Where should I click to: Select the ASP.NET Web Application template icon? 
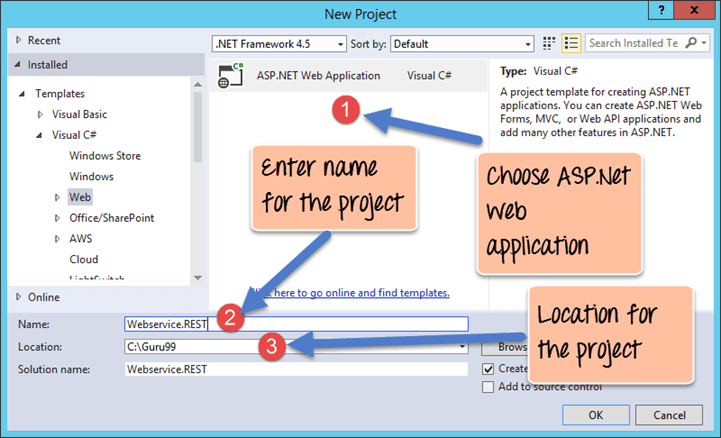(234, 76)
